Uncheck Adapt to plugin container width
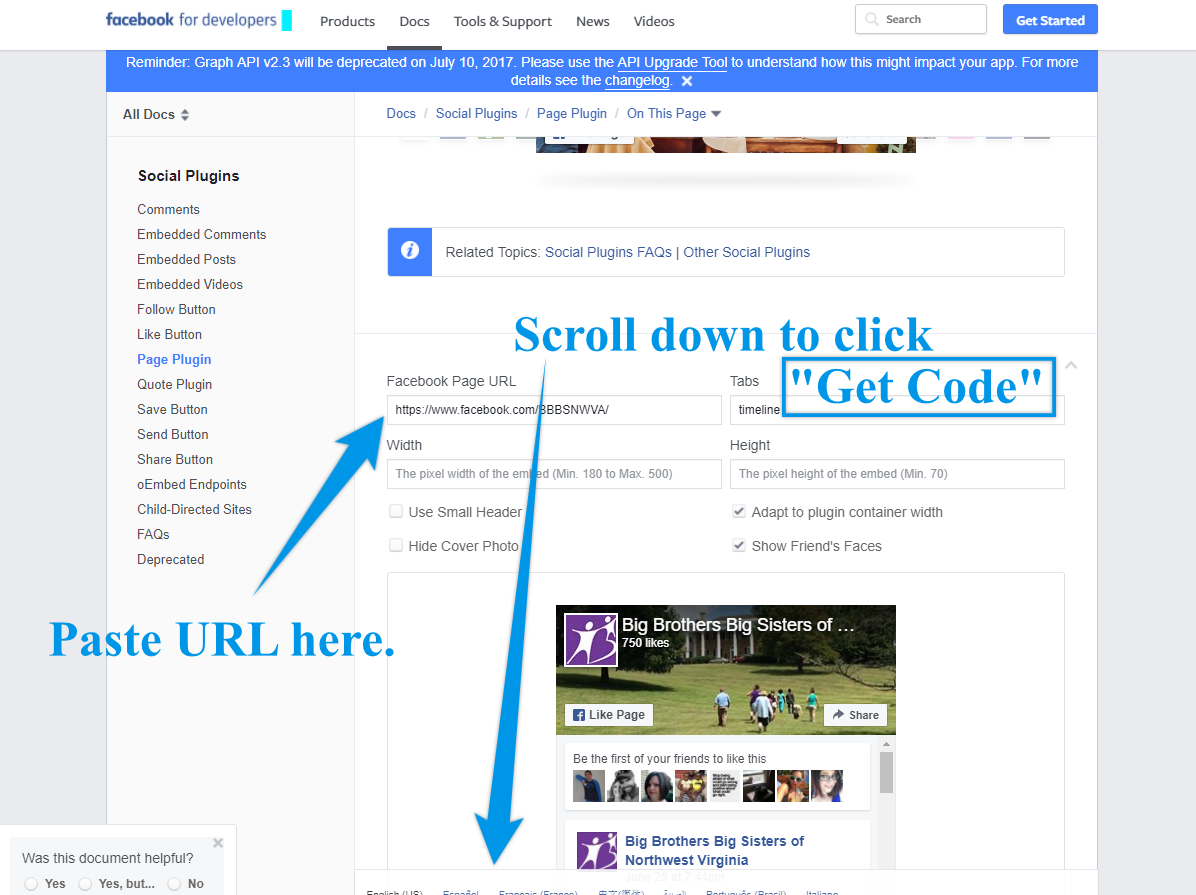Viewport: 1196px width, 895px height. [738, 511]
